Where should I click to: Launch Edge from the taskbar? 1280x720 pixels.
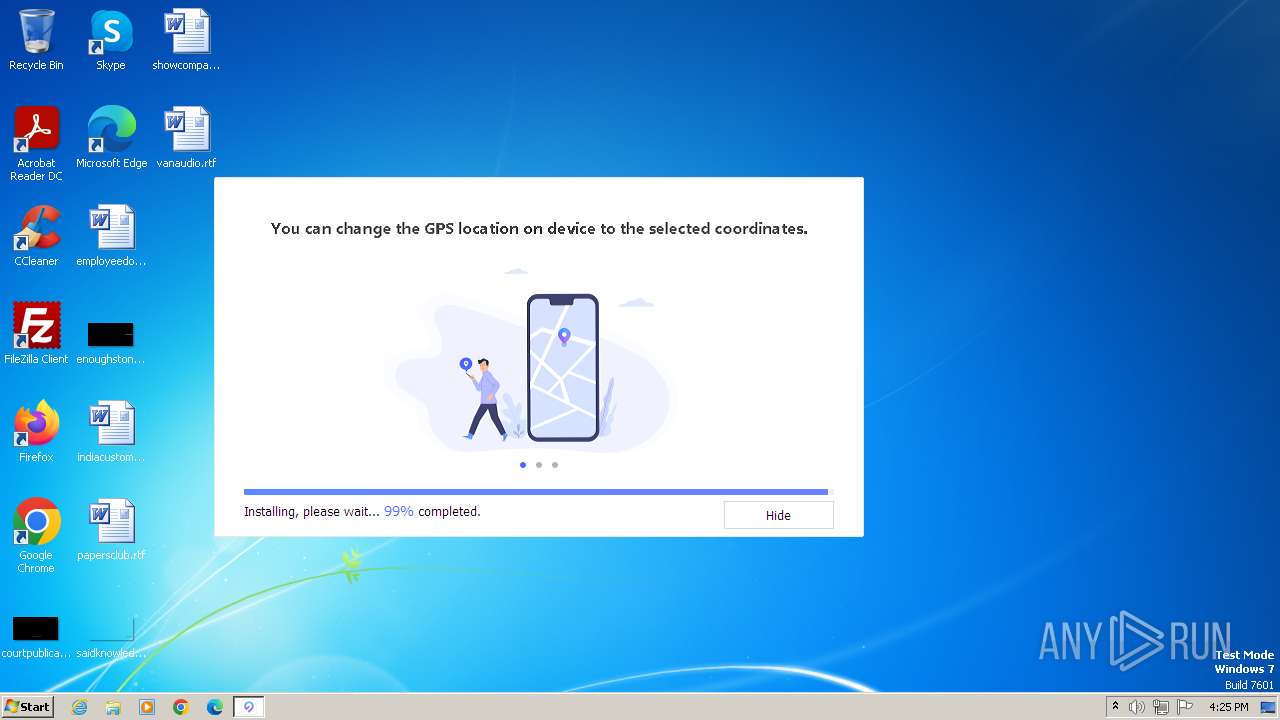tap(215, 707)
